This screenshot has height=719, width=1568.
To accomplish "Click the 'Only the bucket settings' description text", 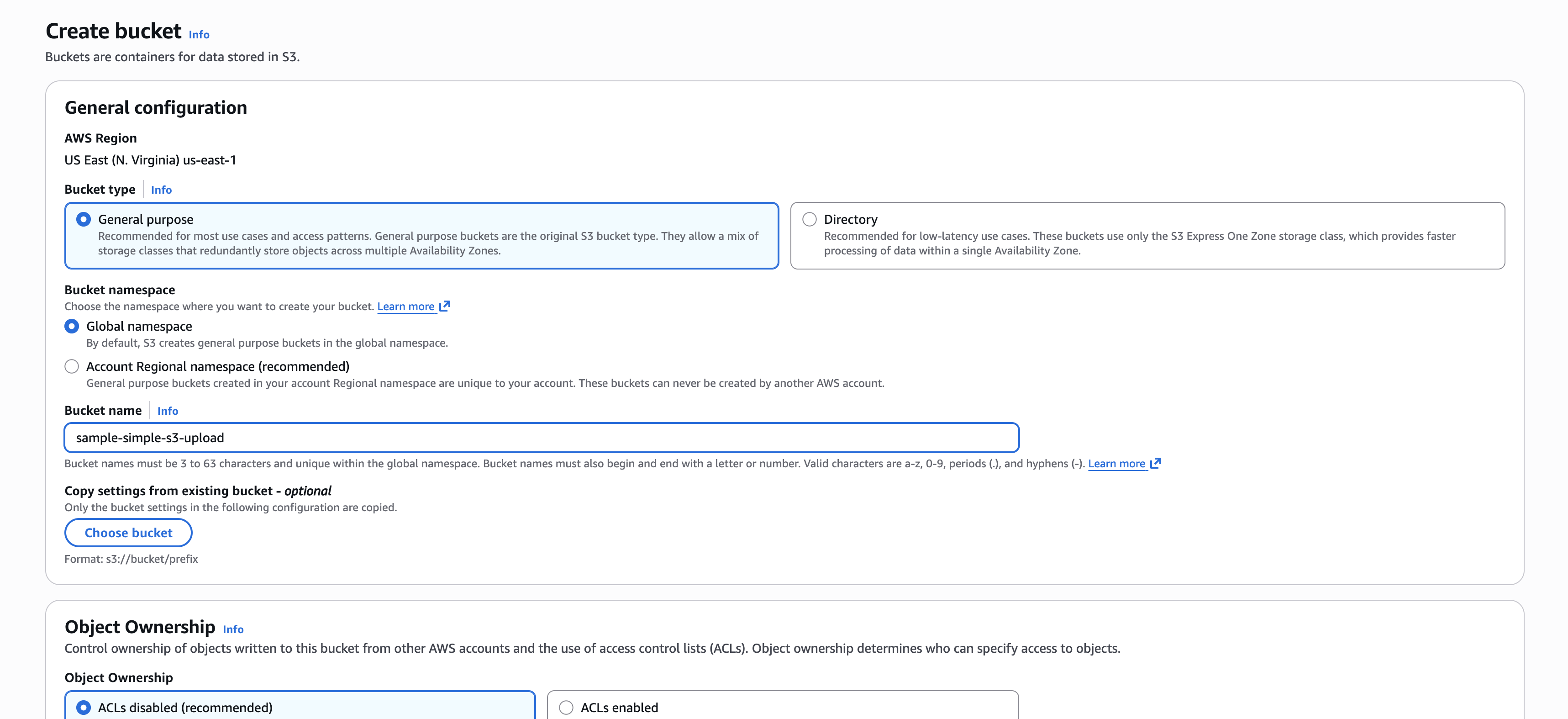I will (x=231, y=507).
